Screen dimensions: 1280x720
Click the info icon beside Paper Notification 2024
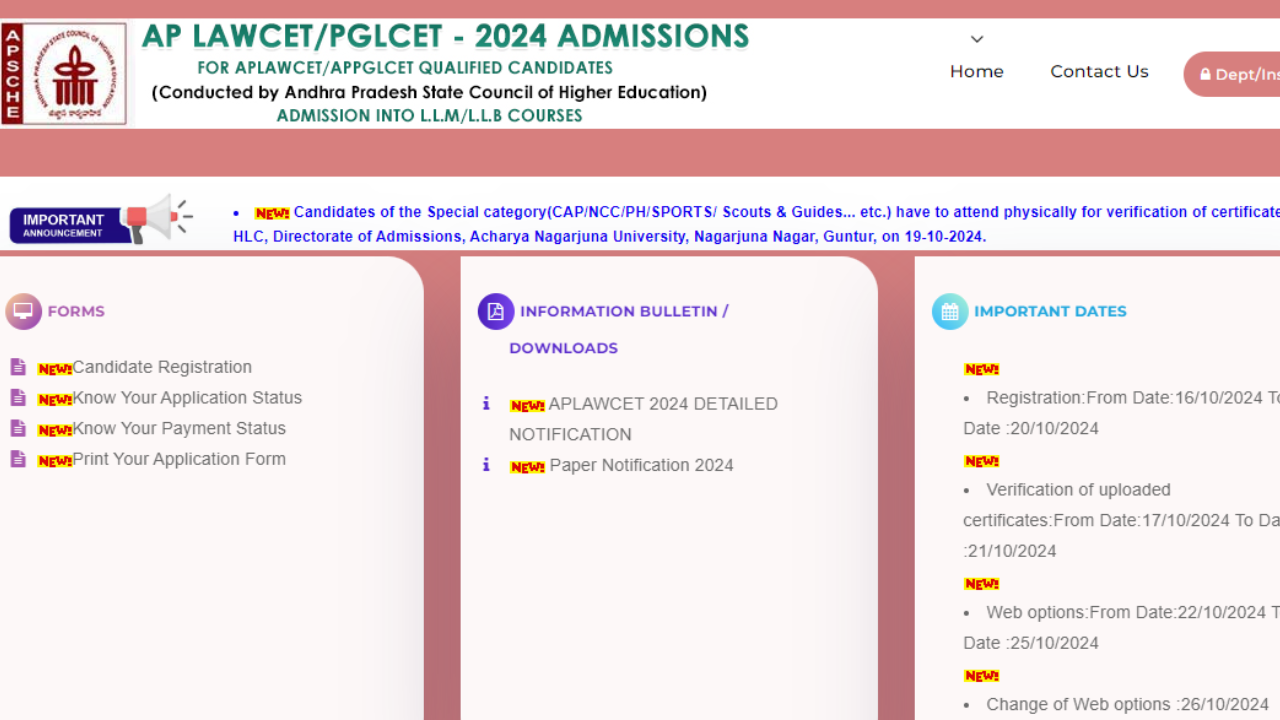pos(487,465)
